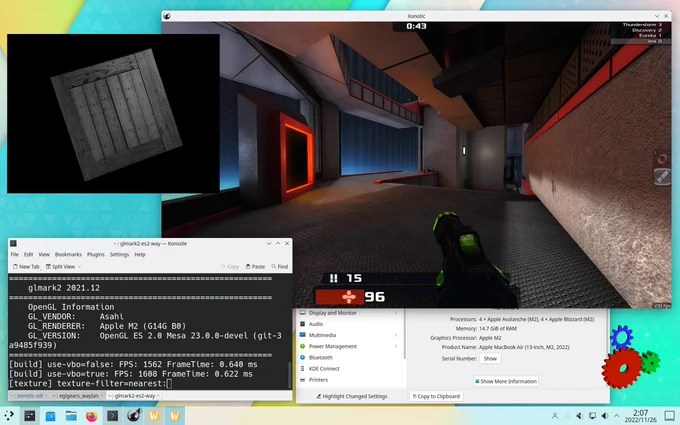Open the Settings menu in Konsole

coord(119,255)
